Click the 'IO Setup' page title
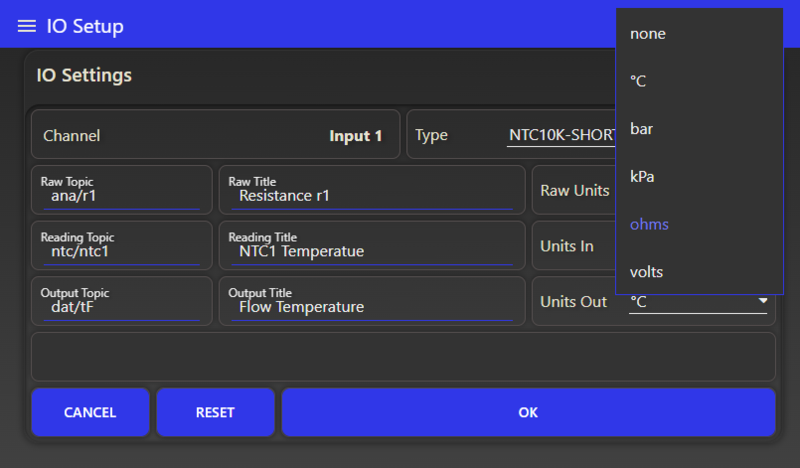Viewport: 800px width, 468px height. [85, 26]
